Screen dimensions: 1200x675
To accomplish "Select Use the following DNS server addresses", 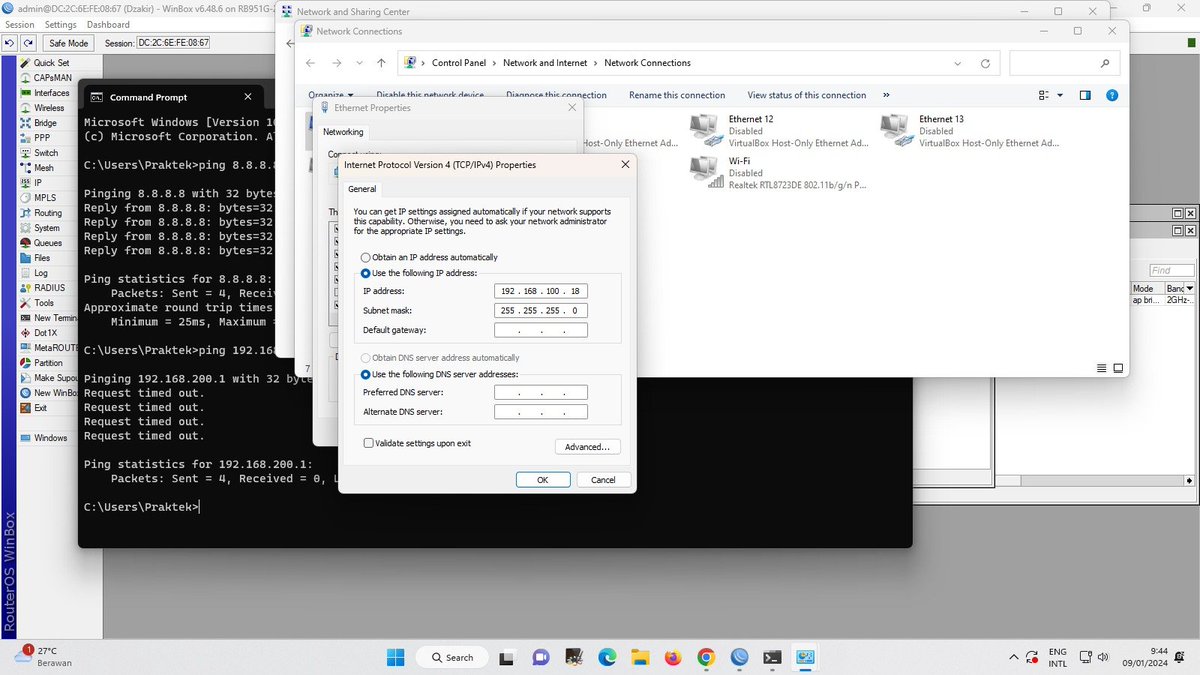I will [x=366, y=374].
